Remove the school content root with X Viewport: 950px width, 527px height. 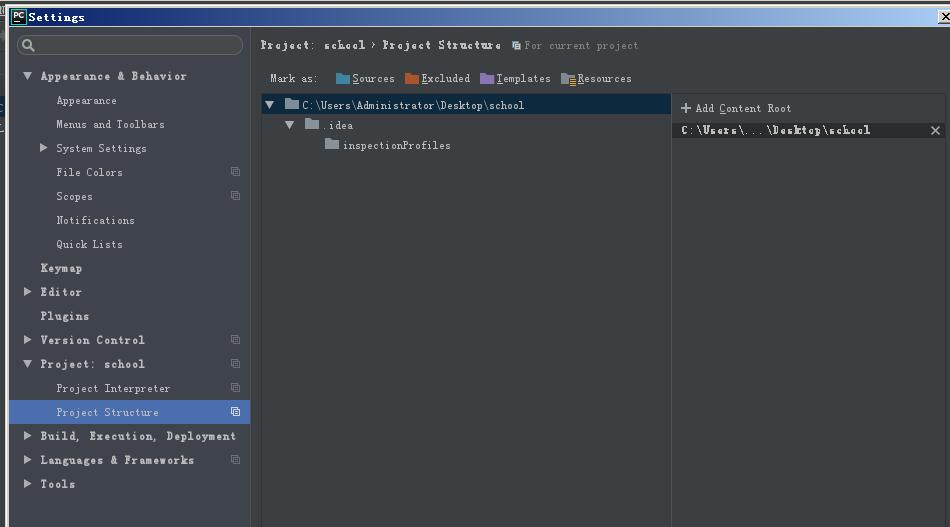[935, 130]
